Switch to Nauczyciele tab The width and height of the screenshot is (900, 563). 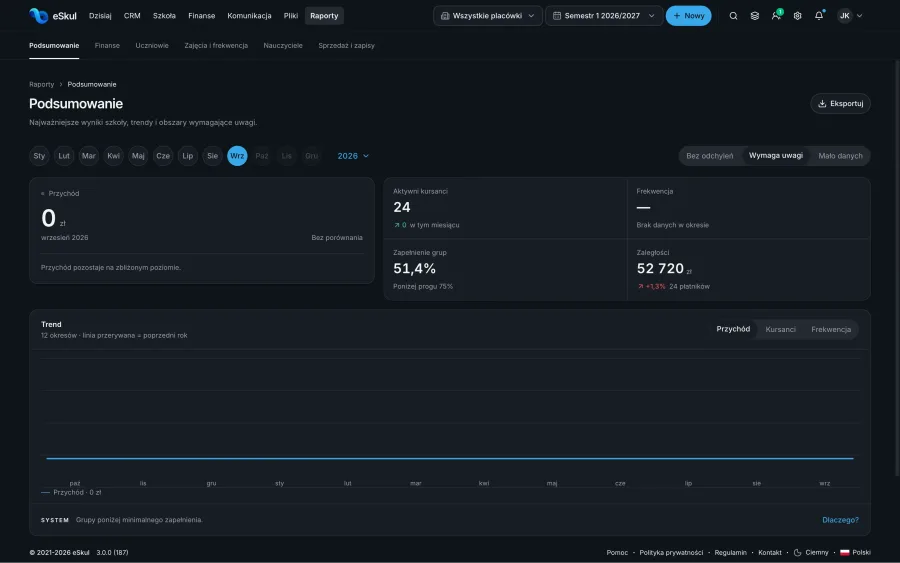282,46
